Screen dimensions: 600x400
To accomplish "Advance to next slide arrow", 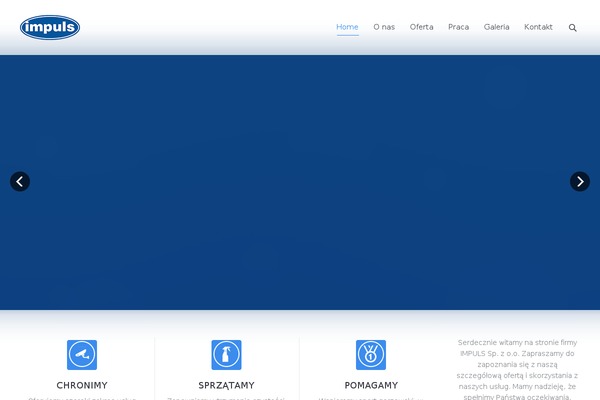I will 580,181.
